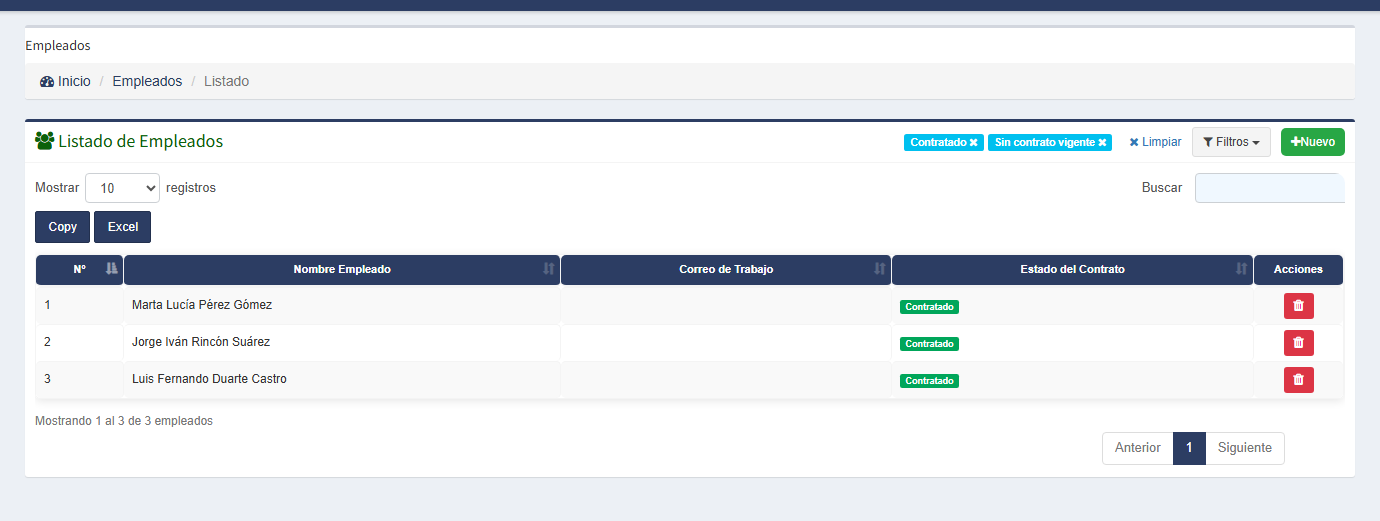Focus the Buscar search field
1380x521 pixels.
1270,188
